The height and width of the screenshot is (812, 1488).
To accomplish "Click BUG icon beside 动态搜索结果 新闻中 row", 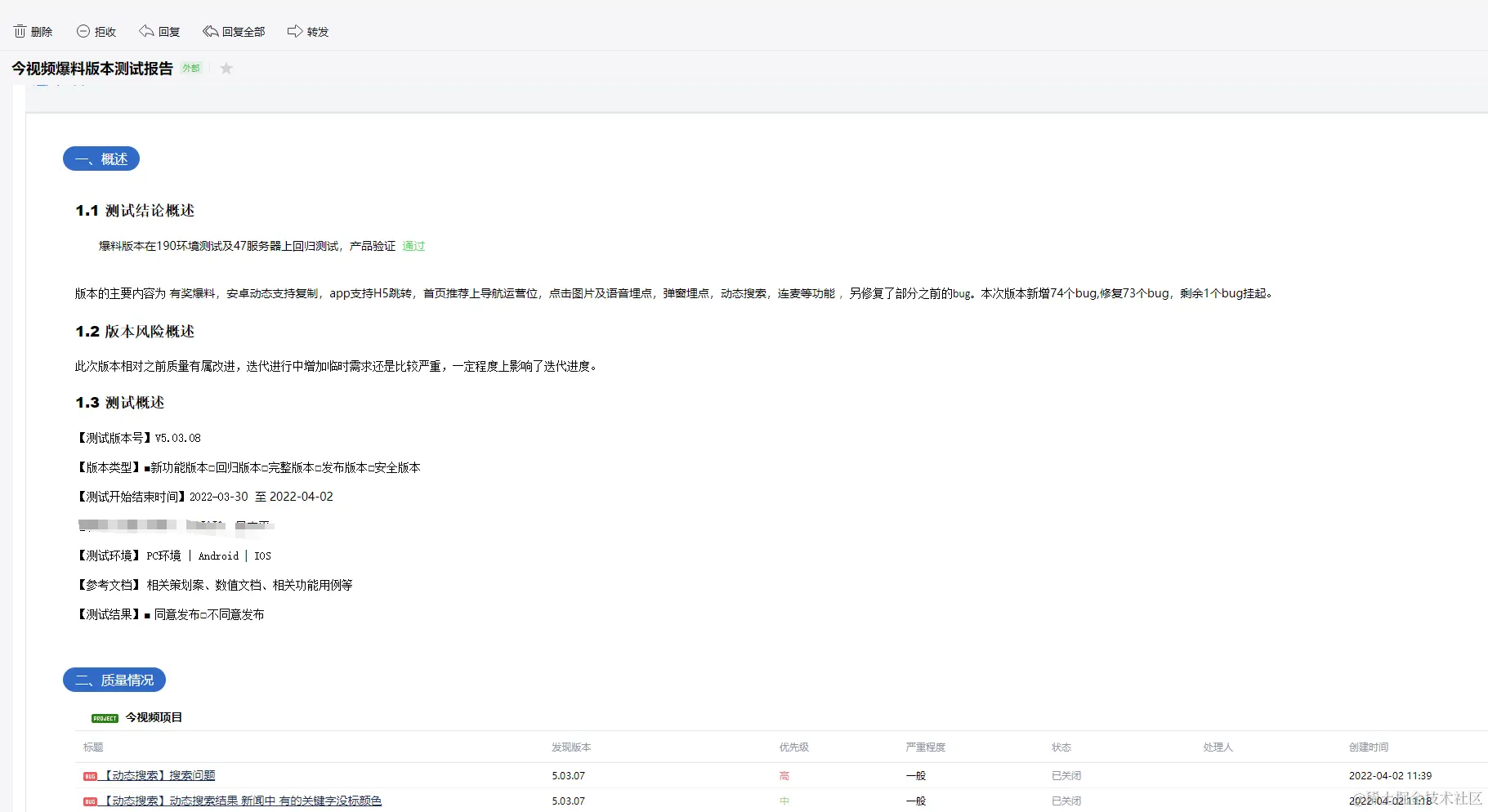I will (90, 801).
